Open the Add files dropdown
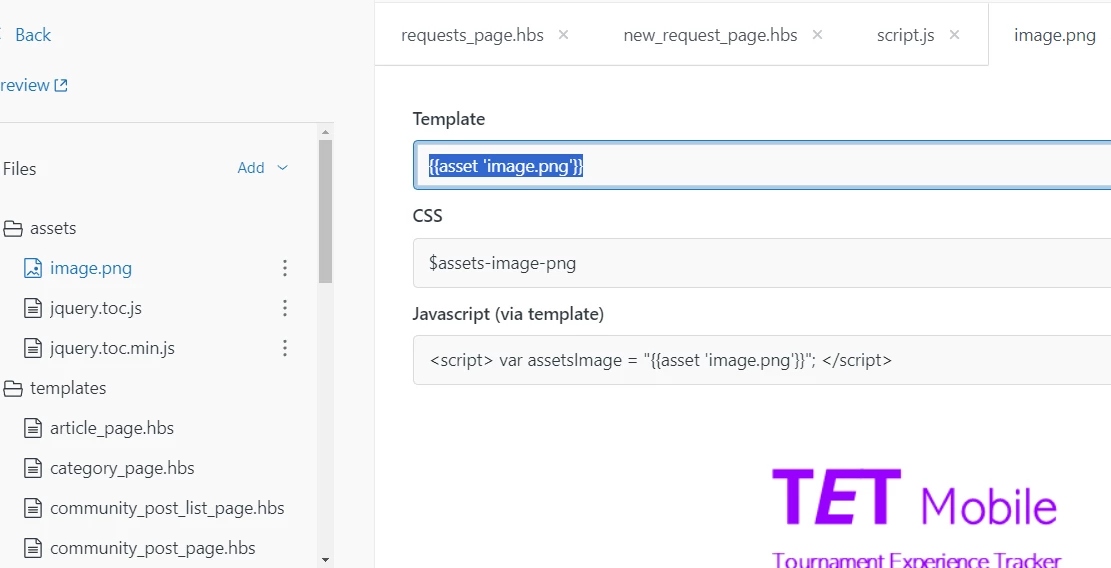Viewport: 1111px width, 568px height. point(263,168)
